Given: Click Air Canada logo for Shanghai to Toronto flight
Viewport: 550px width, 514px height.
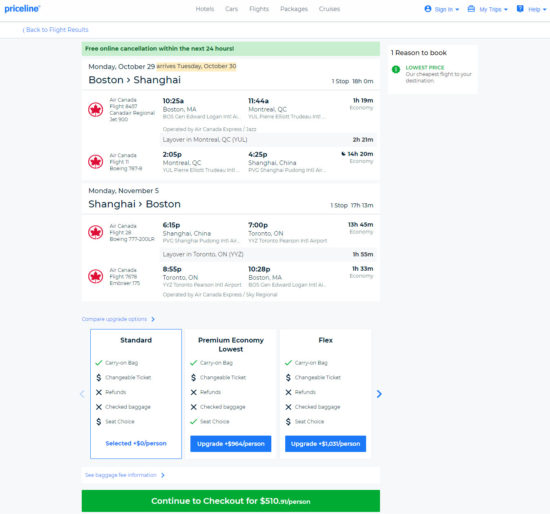Looking at the screenshot, I should coord(95,232).
